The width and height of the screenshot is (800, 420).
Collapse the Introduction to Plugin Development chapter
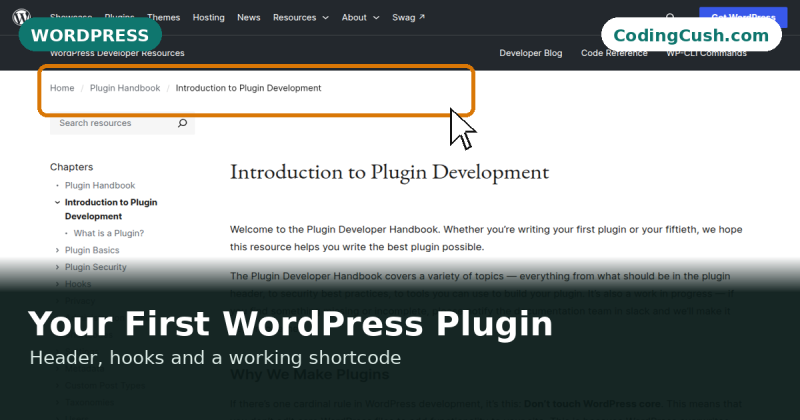tap(57, 203)
